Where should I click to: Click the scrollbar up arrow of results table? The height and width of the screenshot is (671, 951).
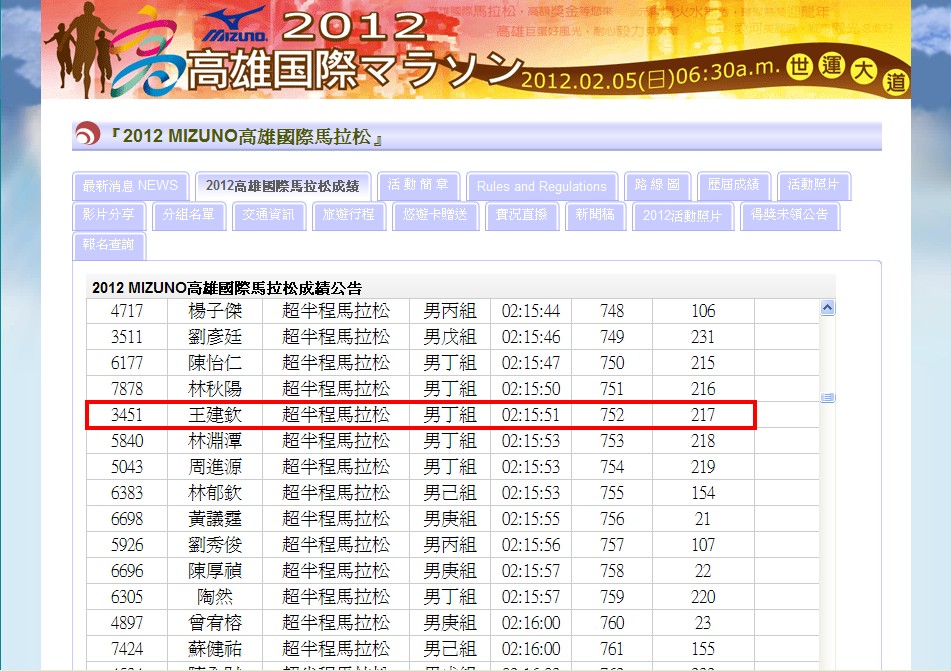coord(827,308)
